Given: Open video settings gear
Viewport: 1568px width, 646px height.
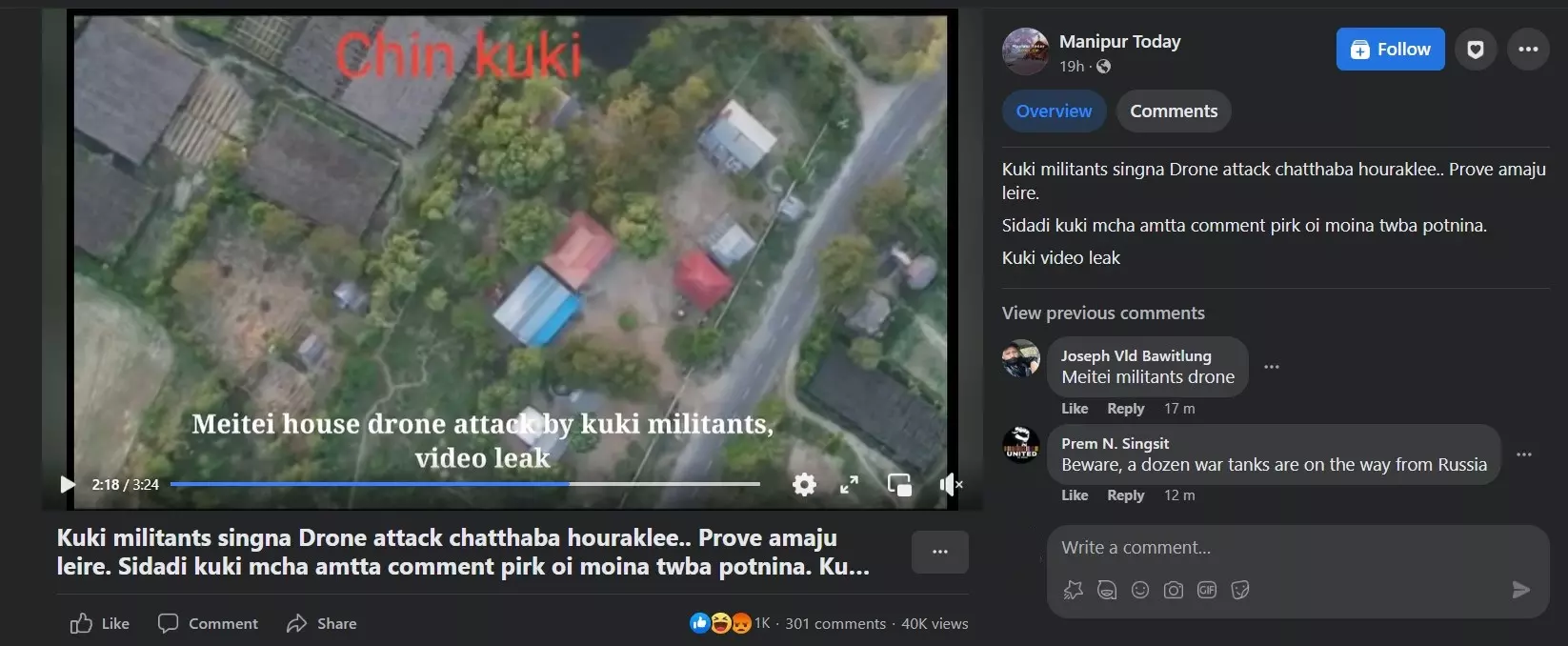Looking at the screenshot, I should (804, 484).
